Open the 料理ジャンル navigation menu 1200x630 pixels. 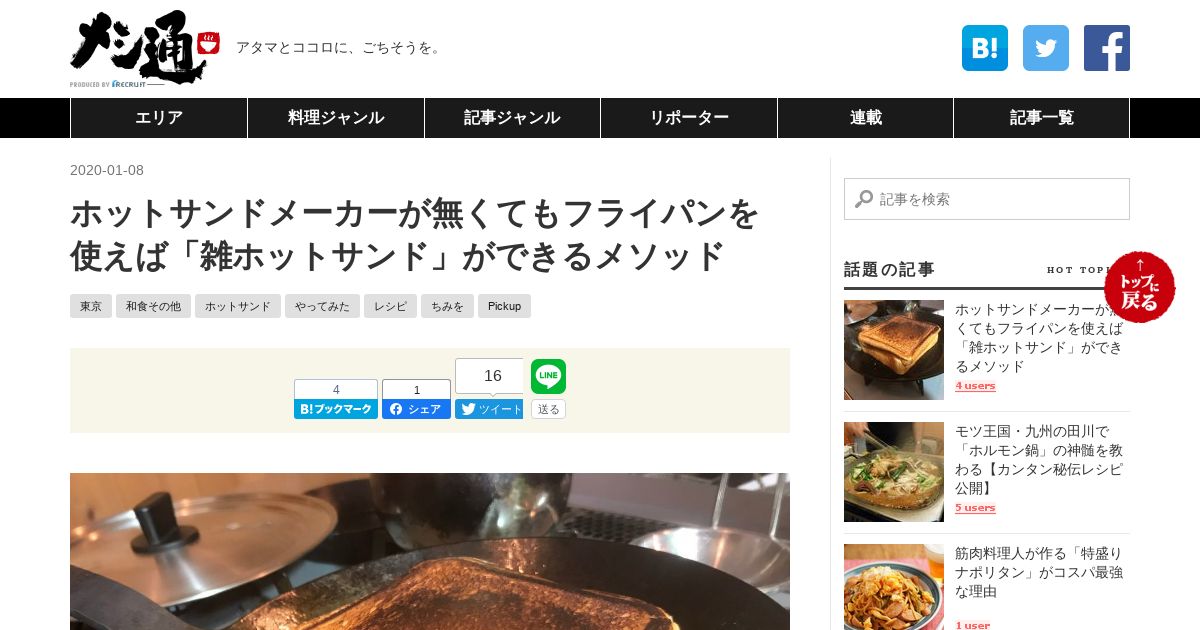[x=336, y=118]
